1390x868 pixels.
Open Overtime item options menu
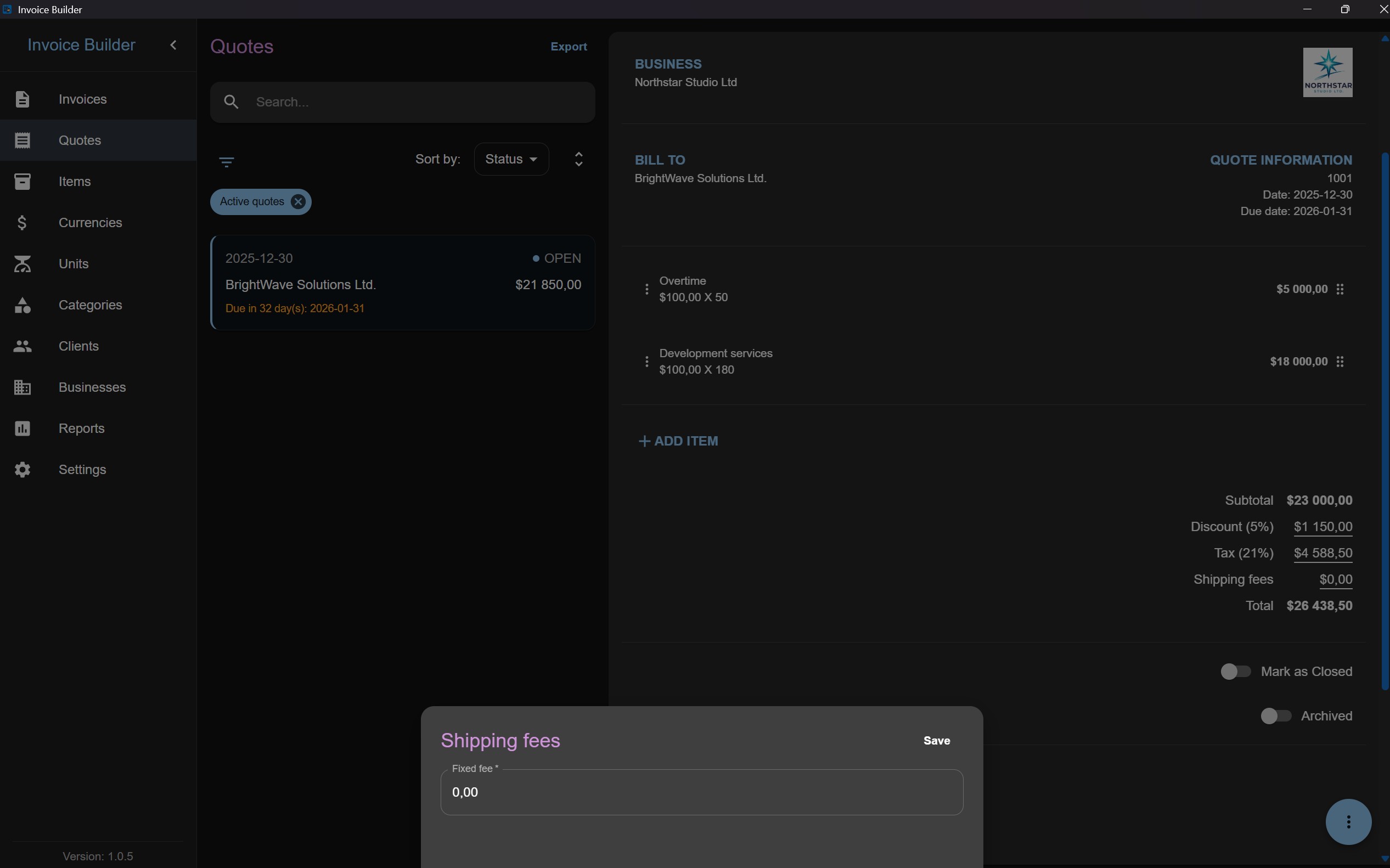646,289
